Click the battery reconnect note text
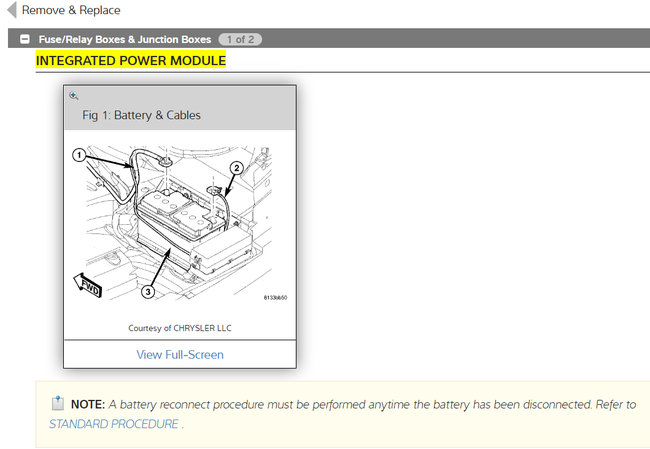650x449 pixels. [x=370, y=404]
